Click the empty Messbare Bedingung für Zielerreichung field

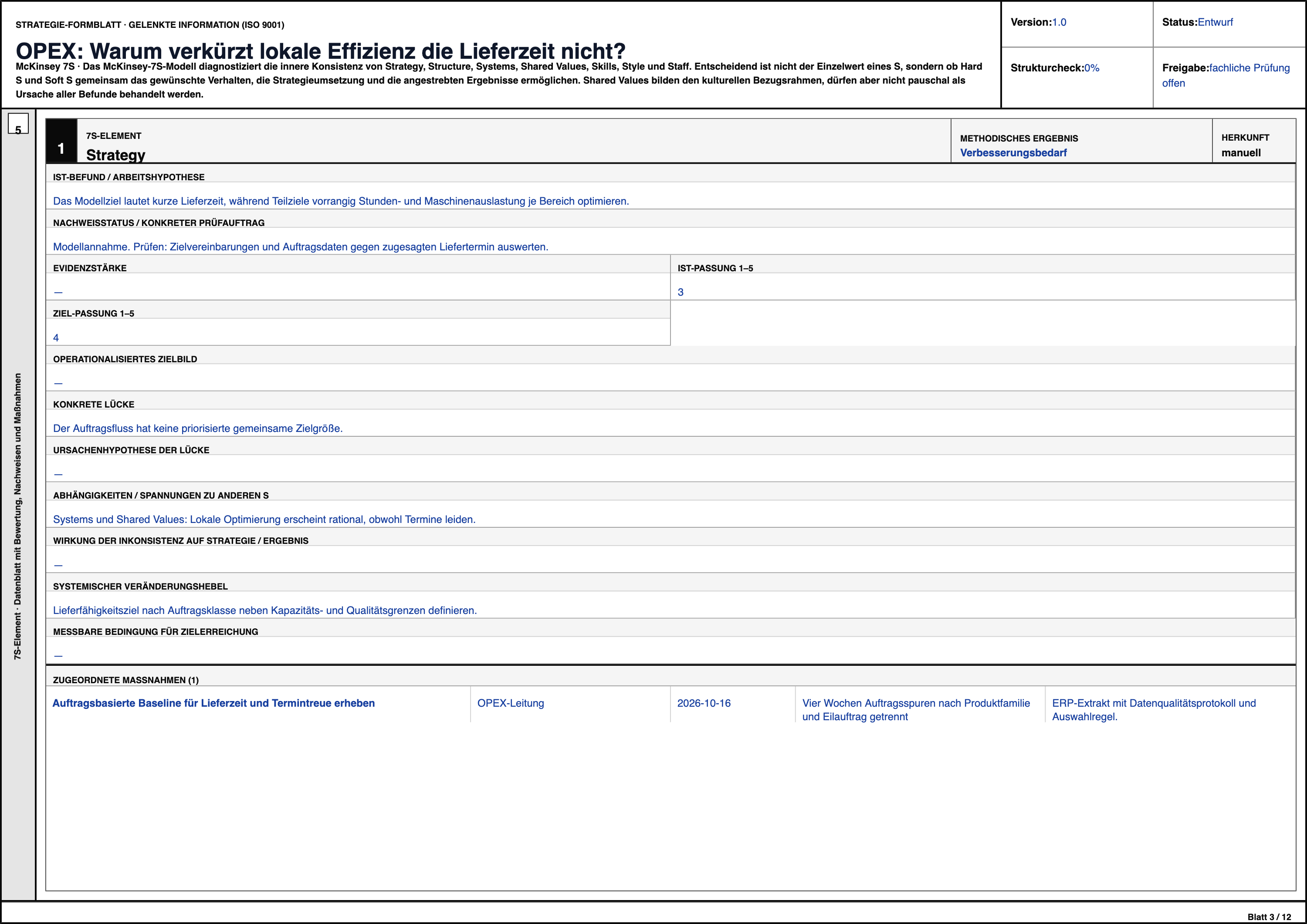click(670, 651)
